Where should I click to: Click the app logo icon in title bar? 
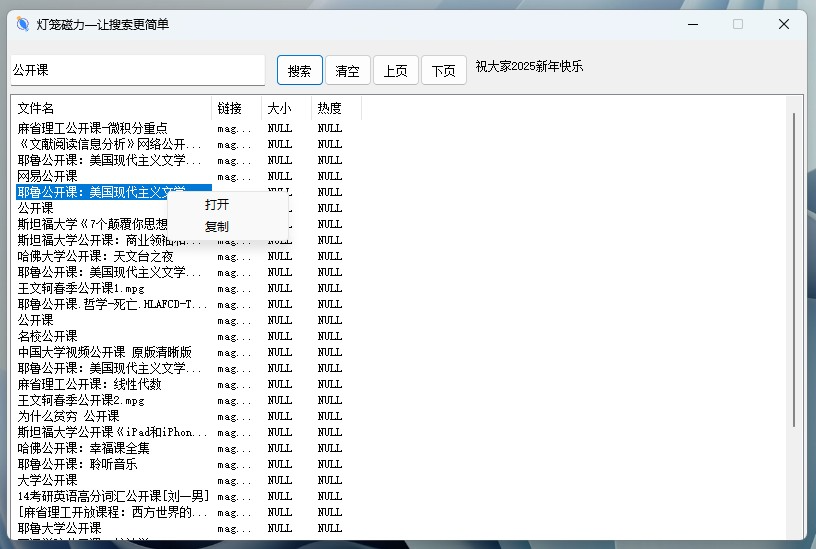pyautogui.click(x=23, y=24)
